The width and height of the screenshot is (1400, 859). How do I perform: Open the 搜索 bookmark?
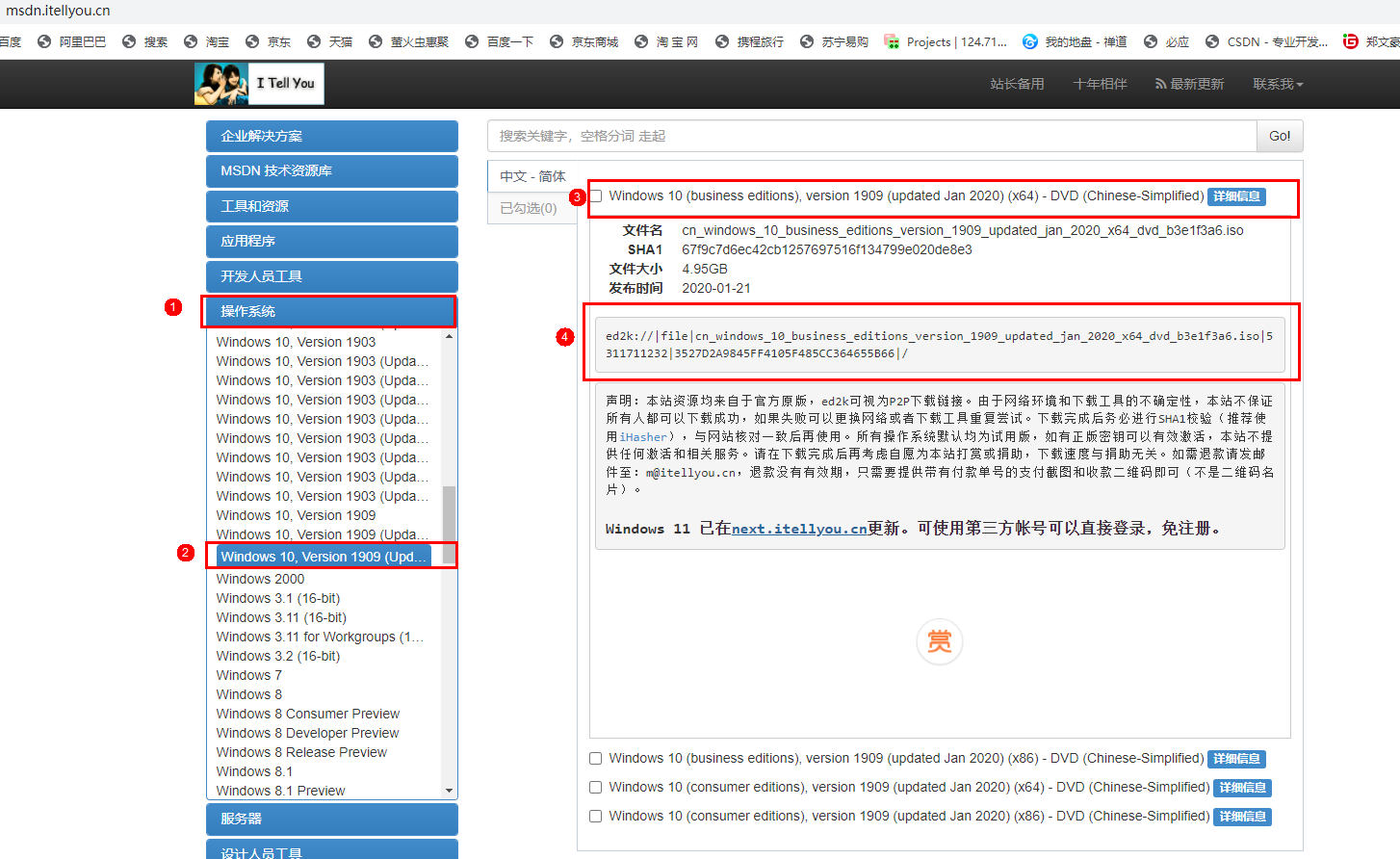(x=145, y=41)
